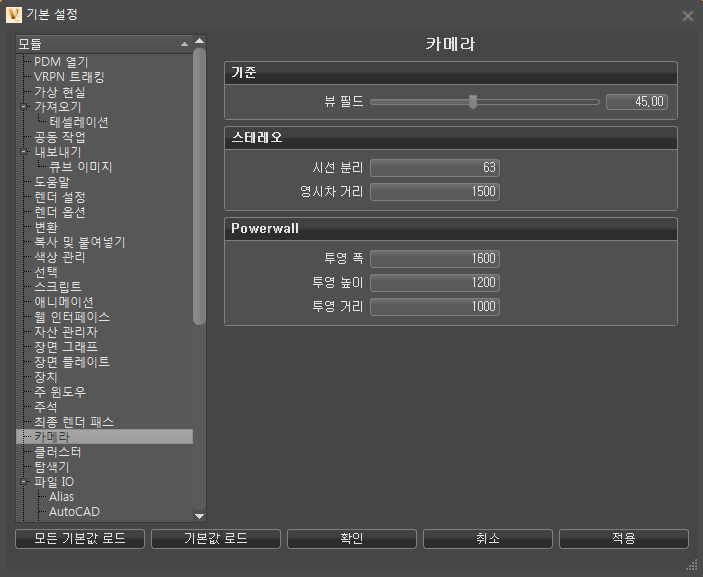This screenshot has height=577, width=703.
Task: Collapse the 내보내기 tree node
Action: [23, 152]
